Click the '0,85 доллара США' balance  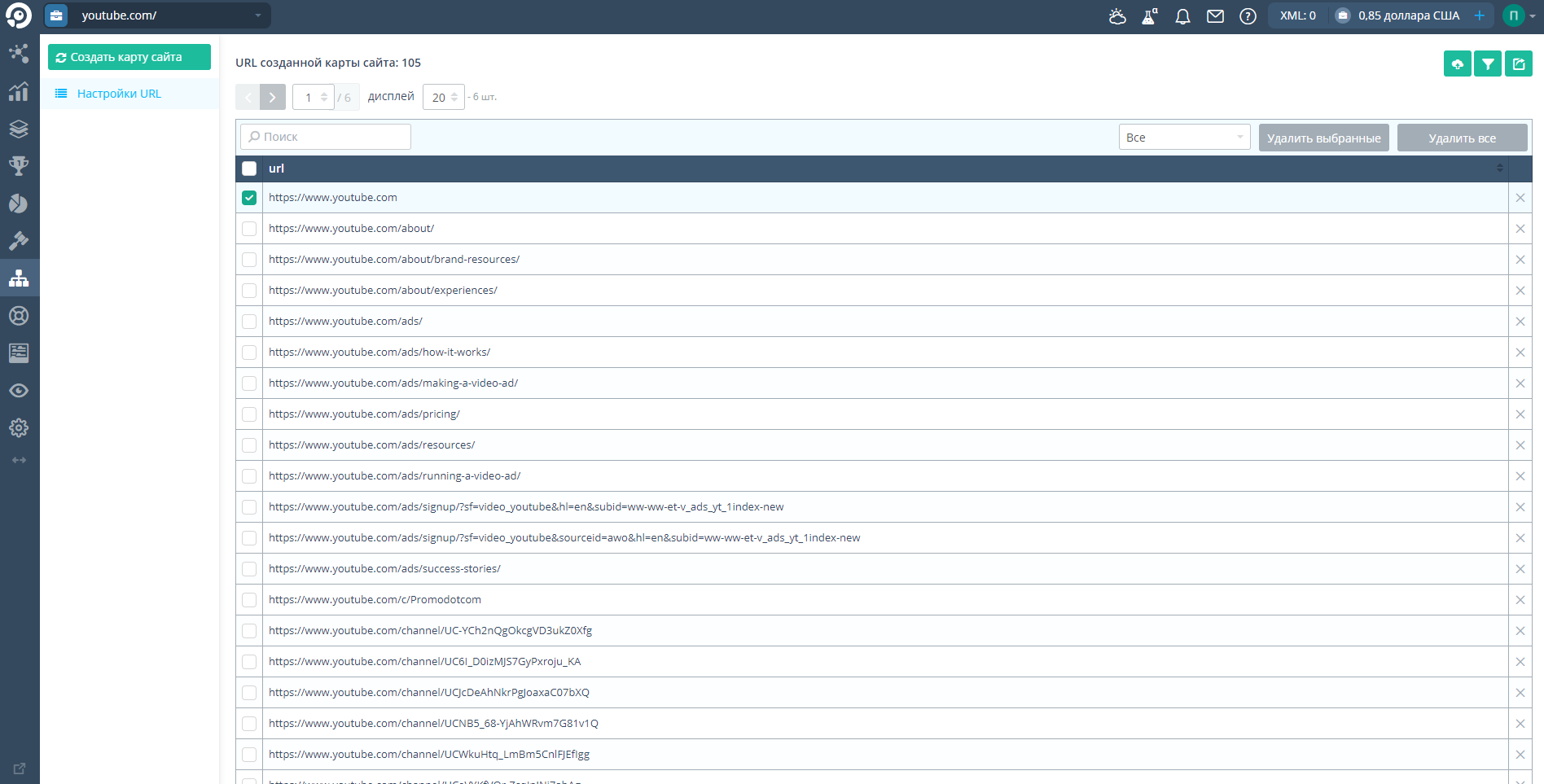(x=1409, y=15)
